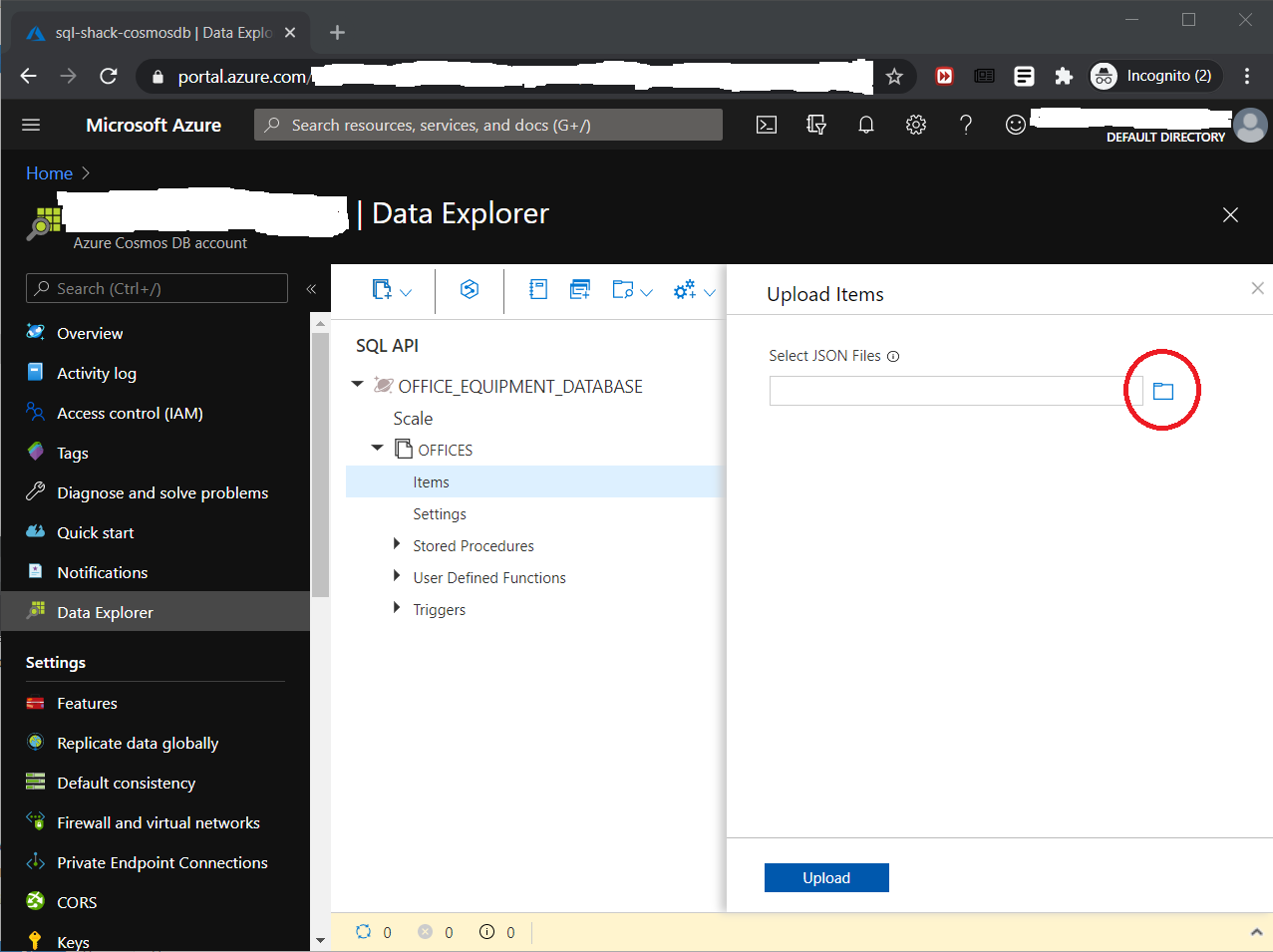
Task: Open the portal settings gear icon
Action: (x=916, y=125)
